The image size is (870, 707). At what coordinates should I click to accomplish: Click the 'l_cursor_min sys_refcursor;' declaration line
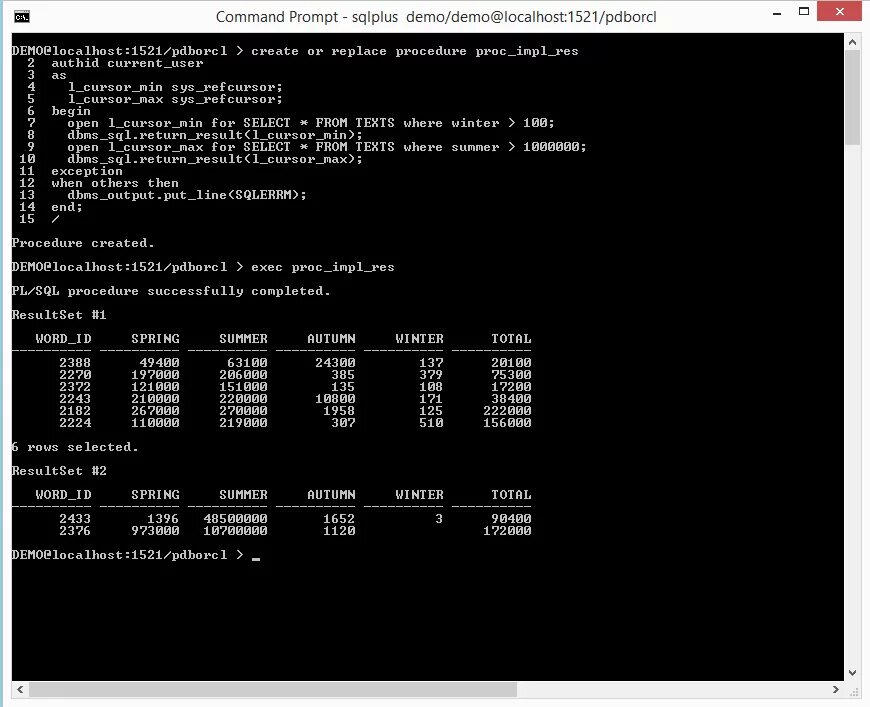(x=175, y=87)
